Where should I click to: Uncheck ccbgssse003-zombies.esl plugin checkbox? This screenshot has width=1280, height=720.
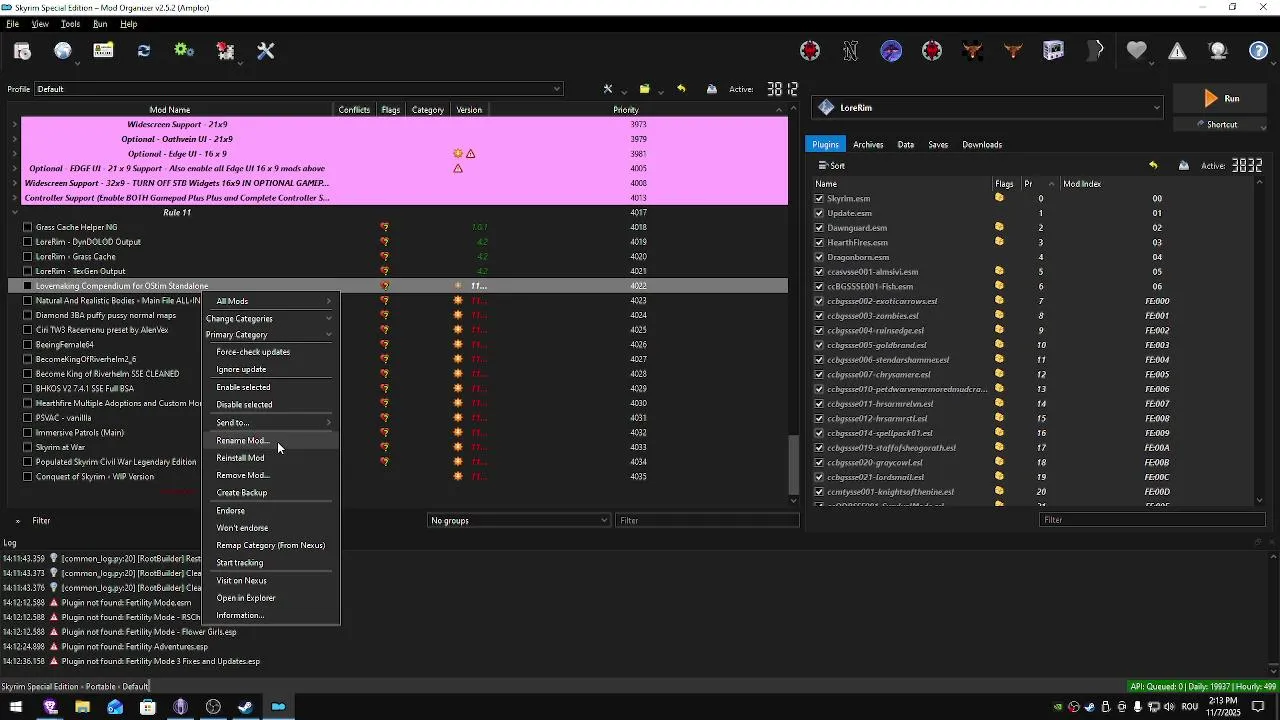pos(819,316)
